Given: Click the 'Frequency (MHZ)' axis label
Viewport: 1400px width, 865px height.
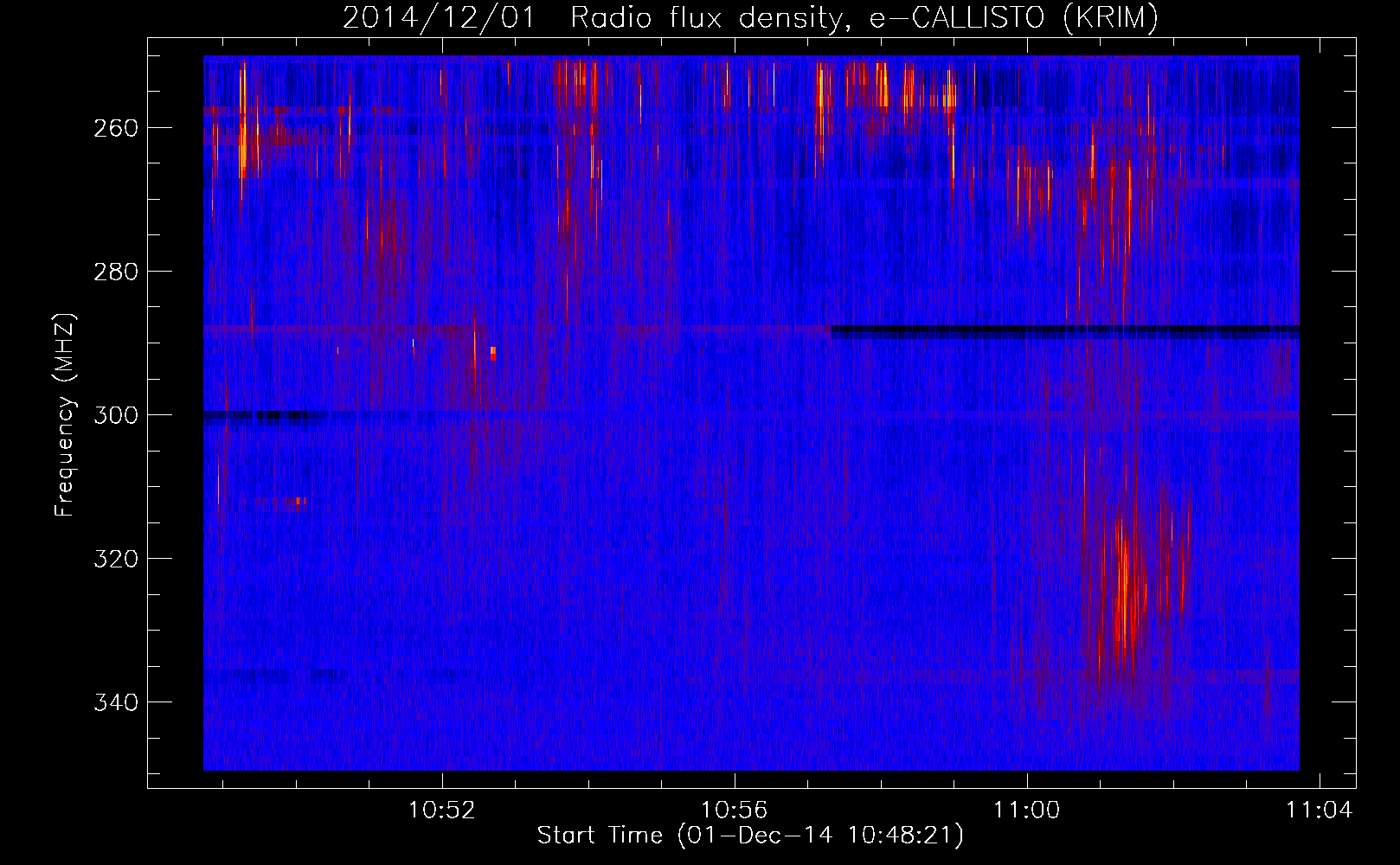Looking at the screenshot, I should 65,415.
